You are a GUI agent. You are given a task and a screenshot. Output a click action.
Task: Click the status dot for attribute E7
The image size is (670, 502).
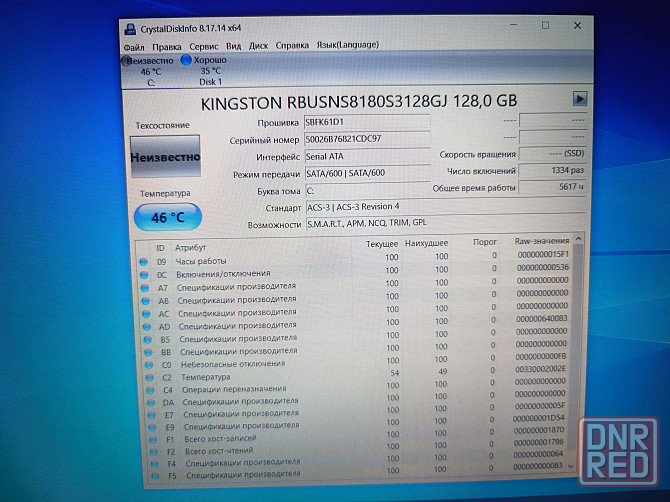(x=152, y=415)
